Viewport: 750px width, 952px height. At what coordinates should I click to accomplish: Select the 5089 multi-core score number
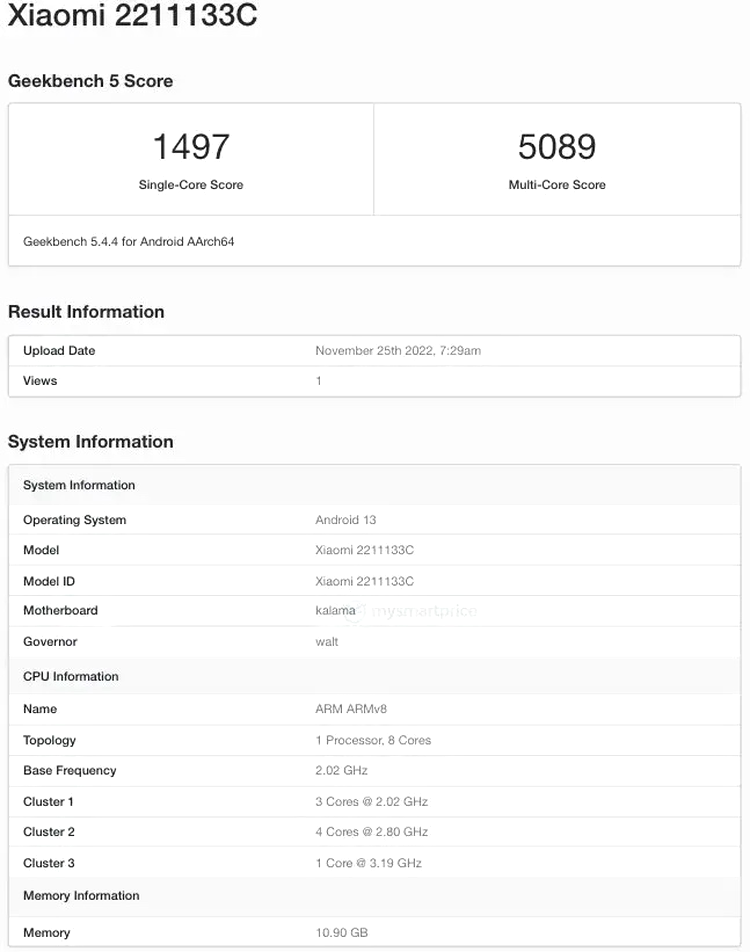[557, 147]
